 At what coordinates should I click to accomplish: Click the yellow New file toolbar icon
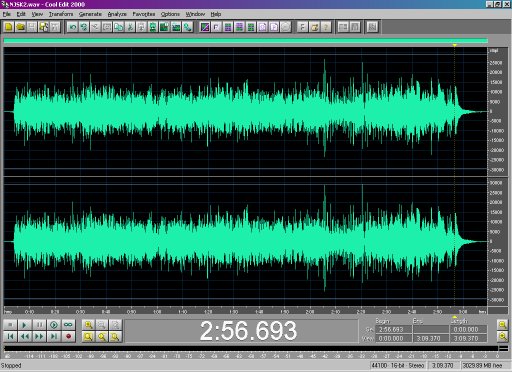9,27
